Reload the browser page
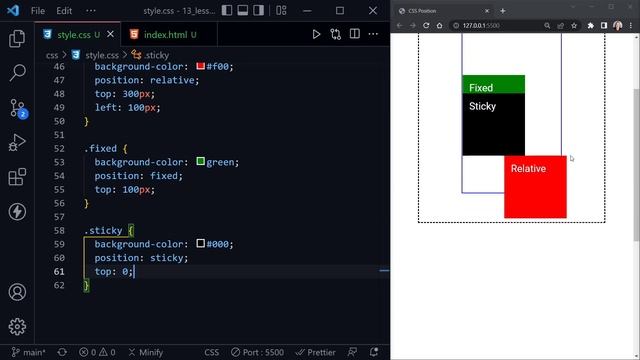The image size is (640, 360). click(x=426, y=25)
